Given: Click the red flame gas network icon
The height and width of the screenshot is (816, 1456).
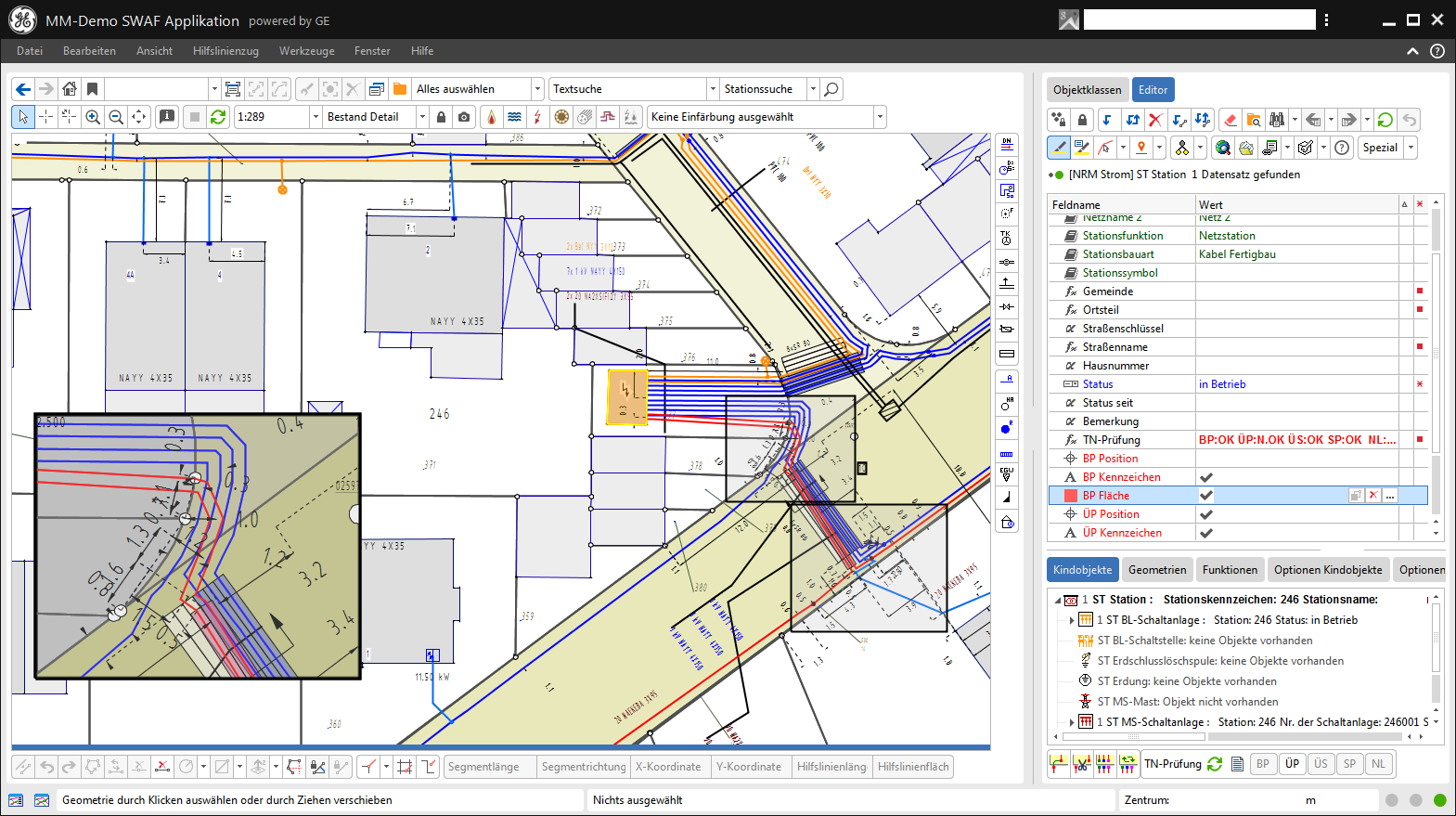Looking at the screenshot, I should pyautogui.click(x=491, y=117).
